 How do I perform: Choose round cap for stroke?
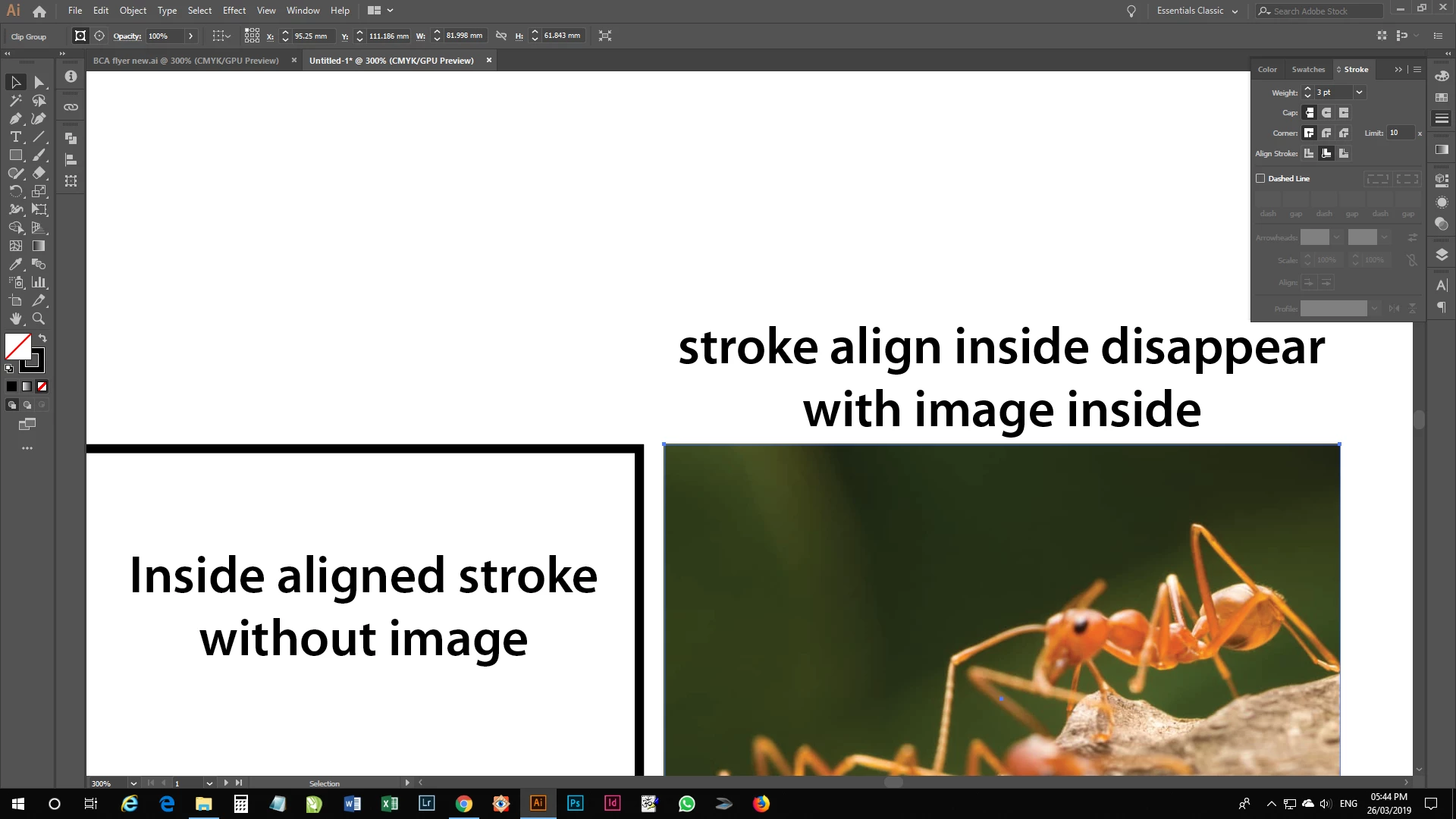click(1326, 112)
